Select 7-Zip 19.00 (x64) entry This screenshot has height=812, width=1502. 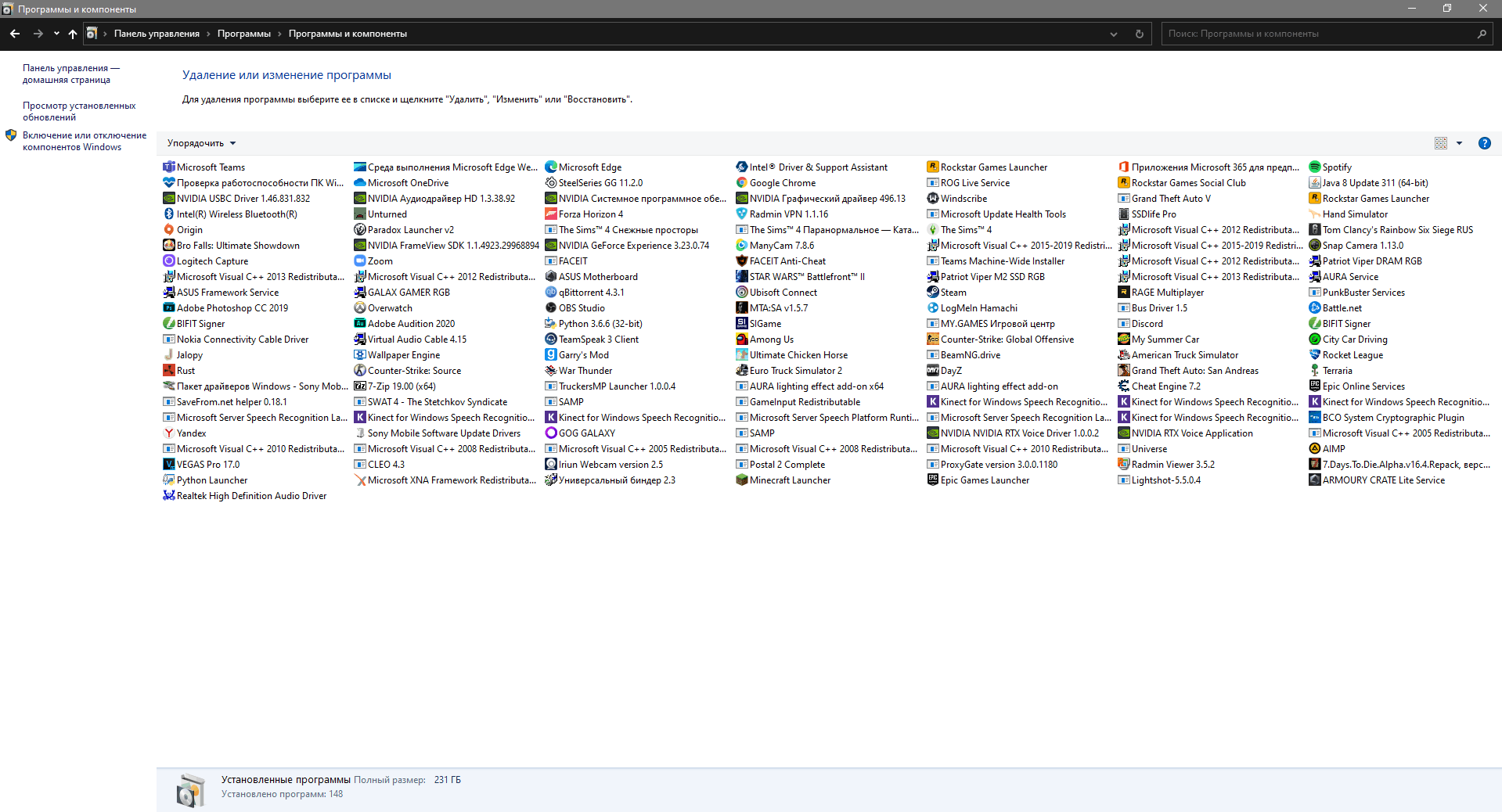click(395, 386)
